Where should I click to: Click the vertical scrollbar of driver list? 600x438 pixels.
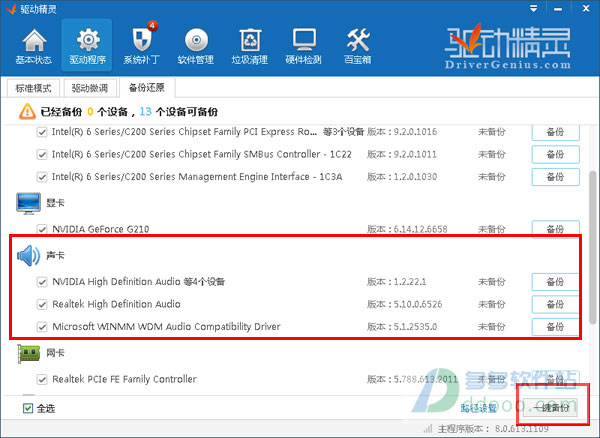tap(593, 247)
